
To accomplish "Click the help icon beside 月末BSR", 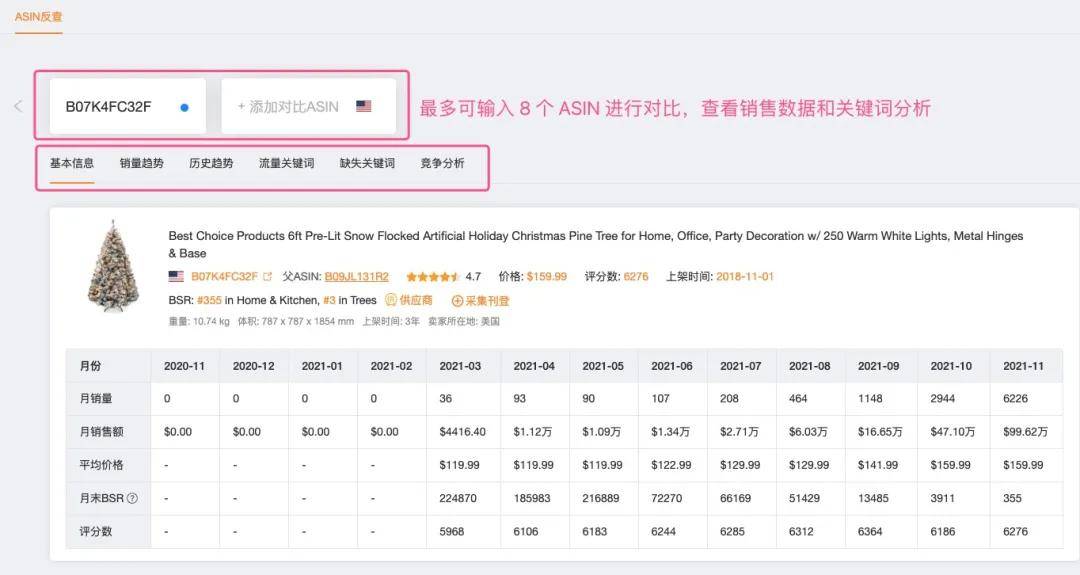I will (x=132, y=499).
